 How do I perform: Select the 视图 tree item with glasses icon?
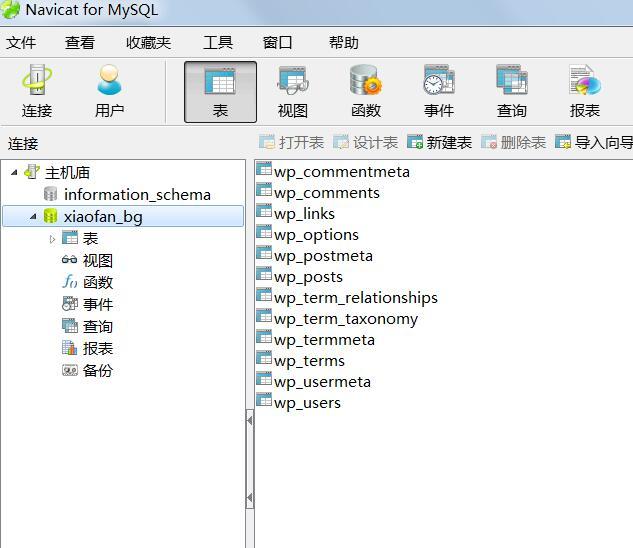(98, 260)
